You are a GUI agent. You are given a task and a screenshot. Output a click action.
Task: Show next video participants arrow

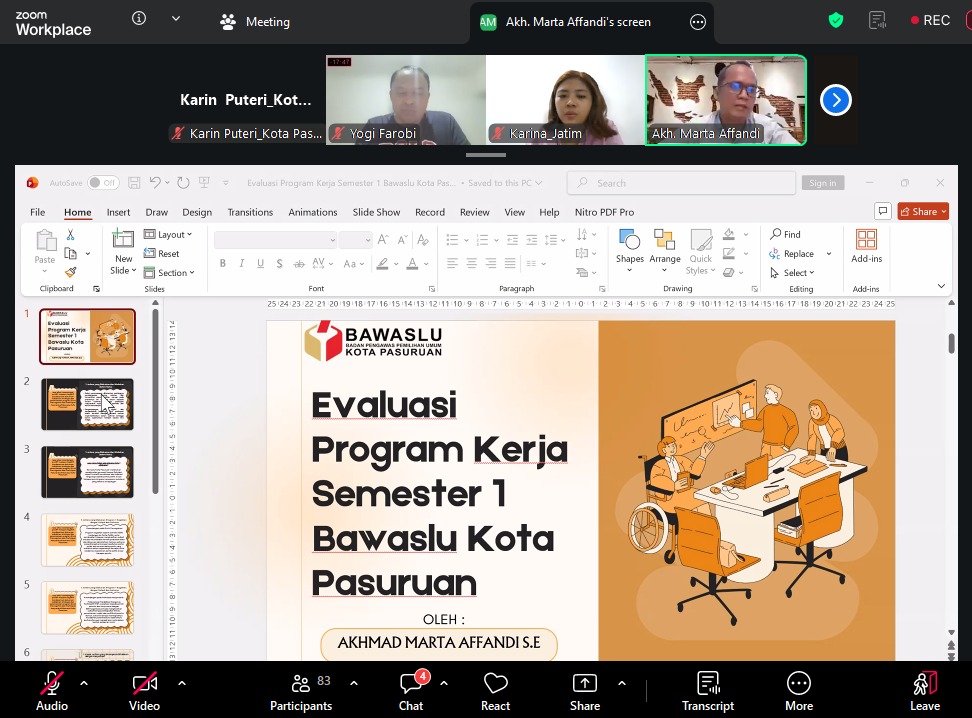click(836, 100)
